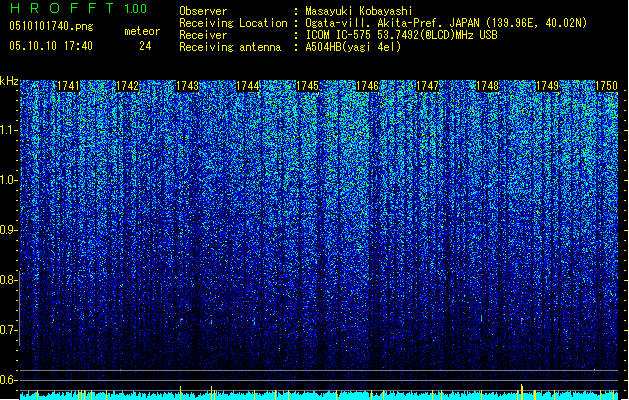This screenshot has height=400, width=629.
Task: Select the A504HB(yagi 4el) antenna value
Action: tap(353, 47)
